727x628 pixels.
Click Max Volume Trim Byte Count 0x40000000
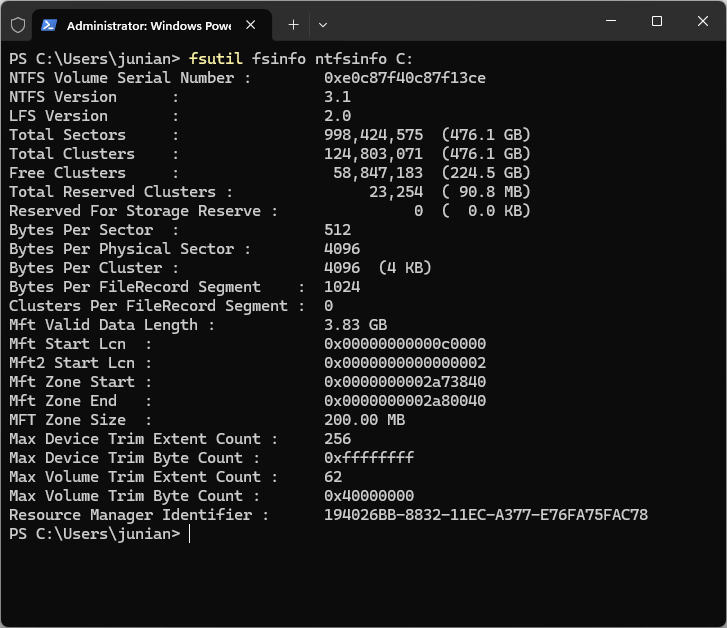369,496
